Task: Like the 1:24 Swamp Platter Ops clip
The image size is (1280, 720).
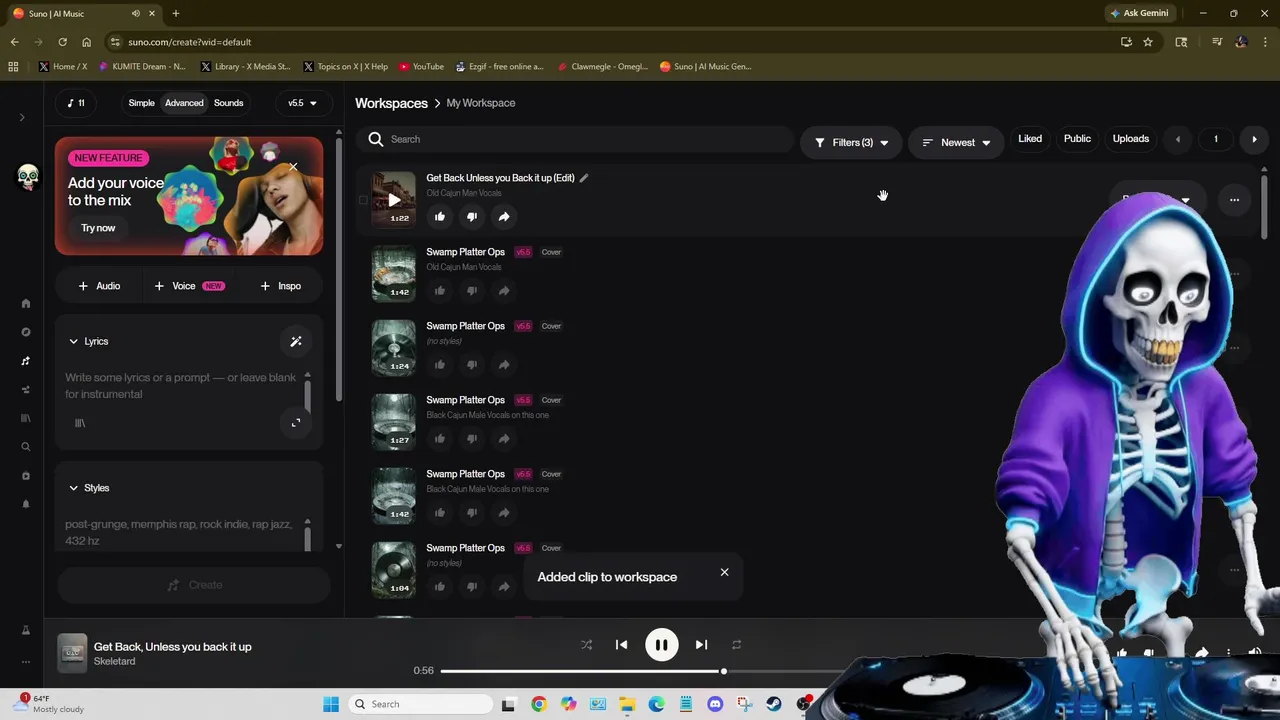Action: (x=440, y=364)
